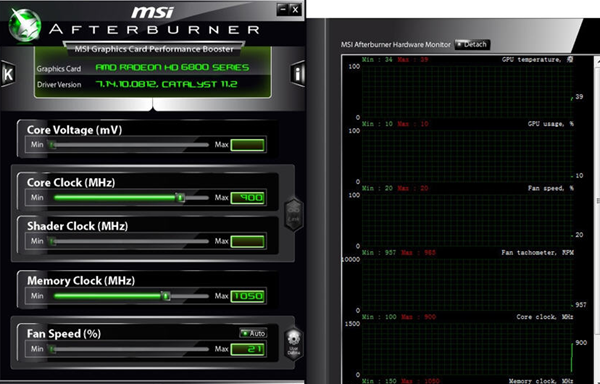Open the information i side button
The height and width of the screenshot is (384, 600).
[x=298, y=73]
